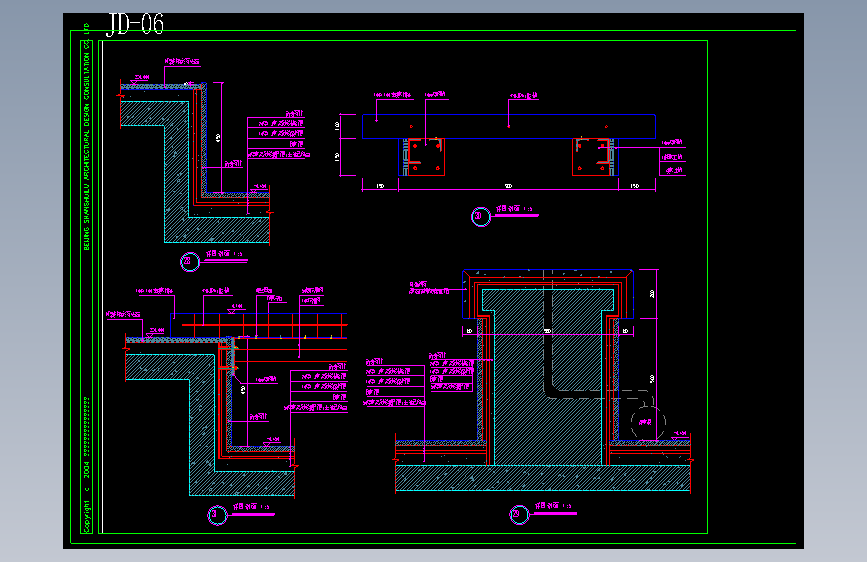Select the detail bubble numbered 3 under the lower-left section
Viewport: 867px width, 562px height.
pos(217,516)
